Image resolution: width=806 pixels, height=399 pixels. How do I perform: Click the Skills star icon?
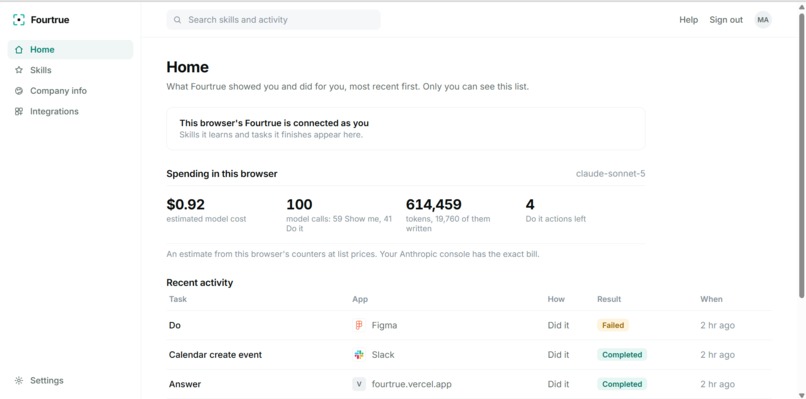pyautogui.click(x=19, y=70)
